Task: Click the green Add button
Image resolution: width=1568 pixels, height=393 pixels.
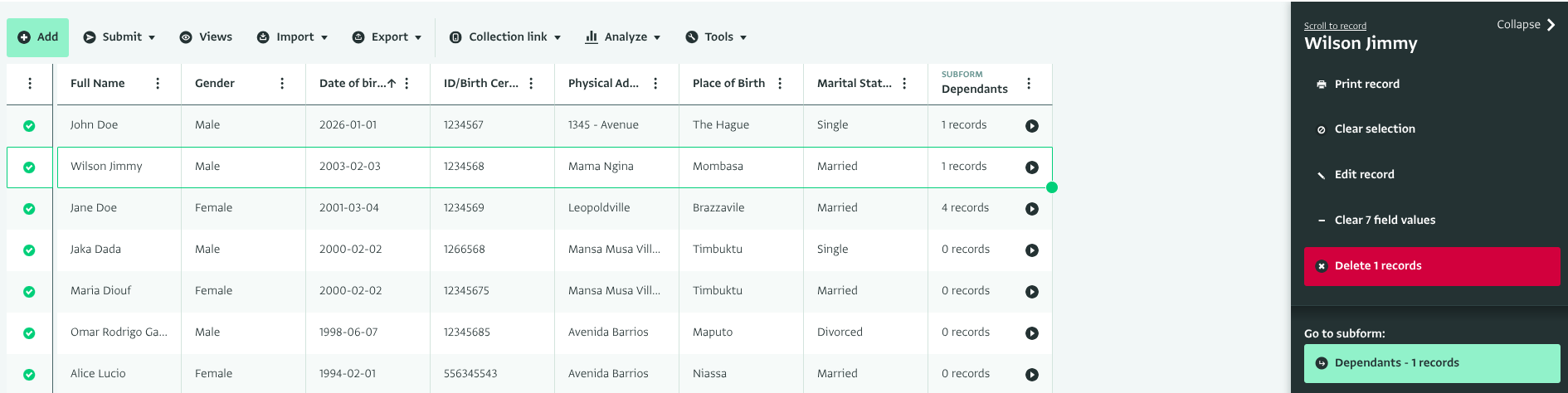Action: [38, 37]
